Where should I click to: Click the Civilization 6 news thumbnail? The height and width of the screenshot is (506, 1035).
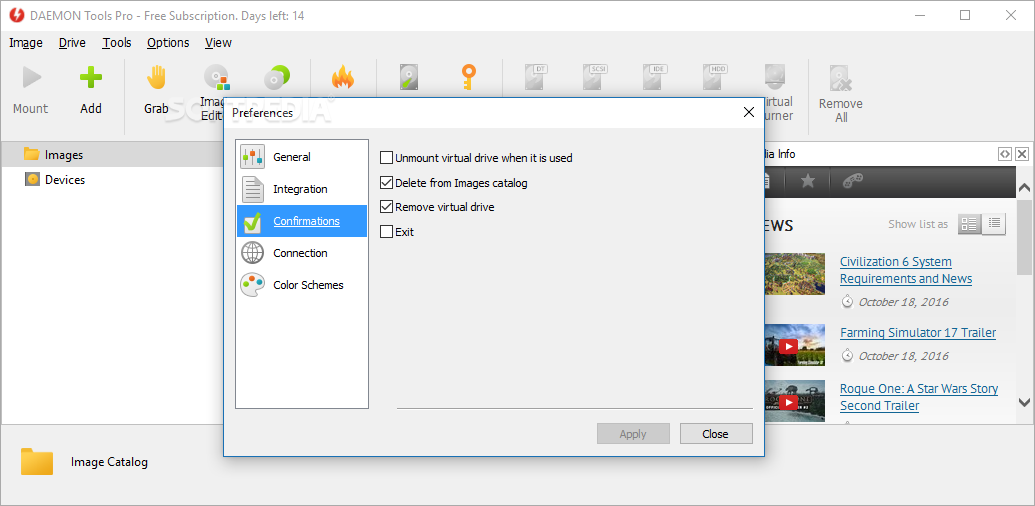[x=795, y=274]
